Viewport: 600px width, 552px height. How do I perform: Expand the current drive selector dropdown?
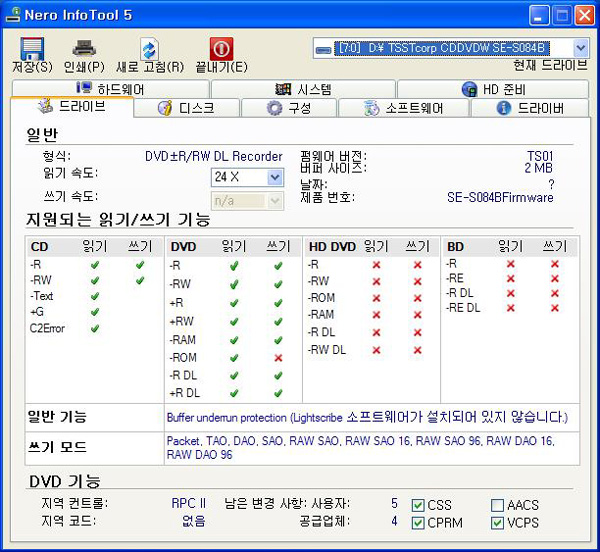tap(580, 48)
